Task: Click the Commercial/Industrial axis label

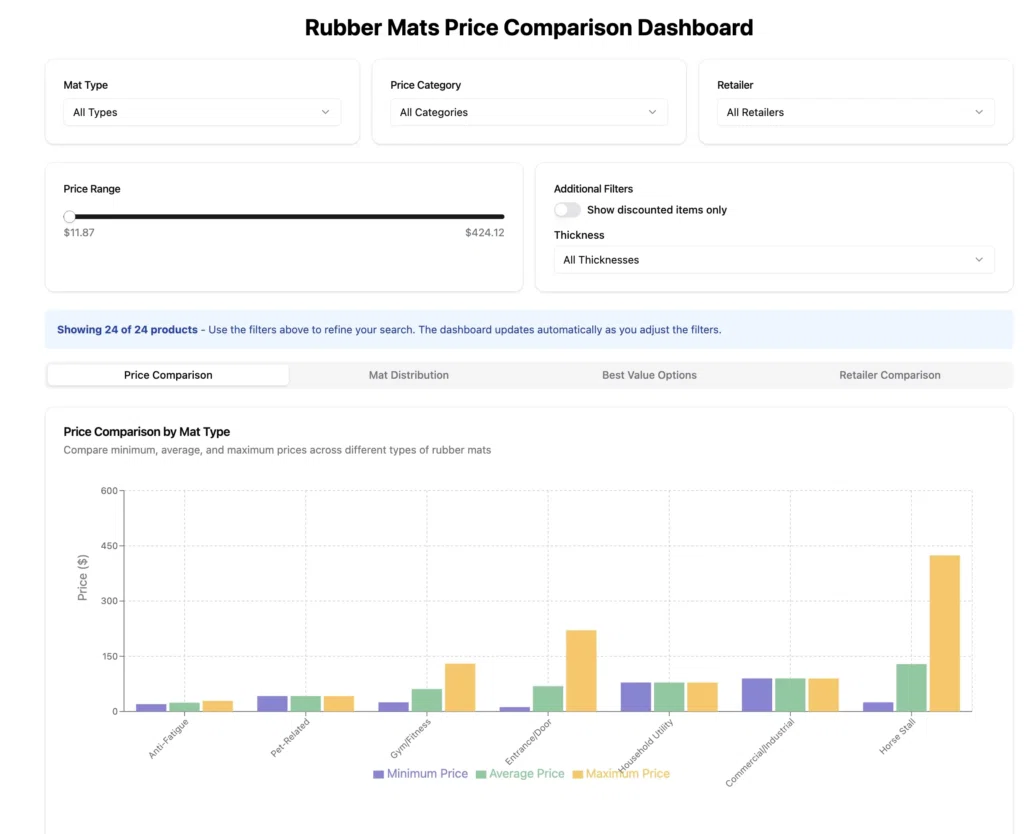Action: pos(760,752)
